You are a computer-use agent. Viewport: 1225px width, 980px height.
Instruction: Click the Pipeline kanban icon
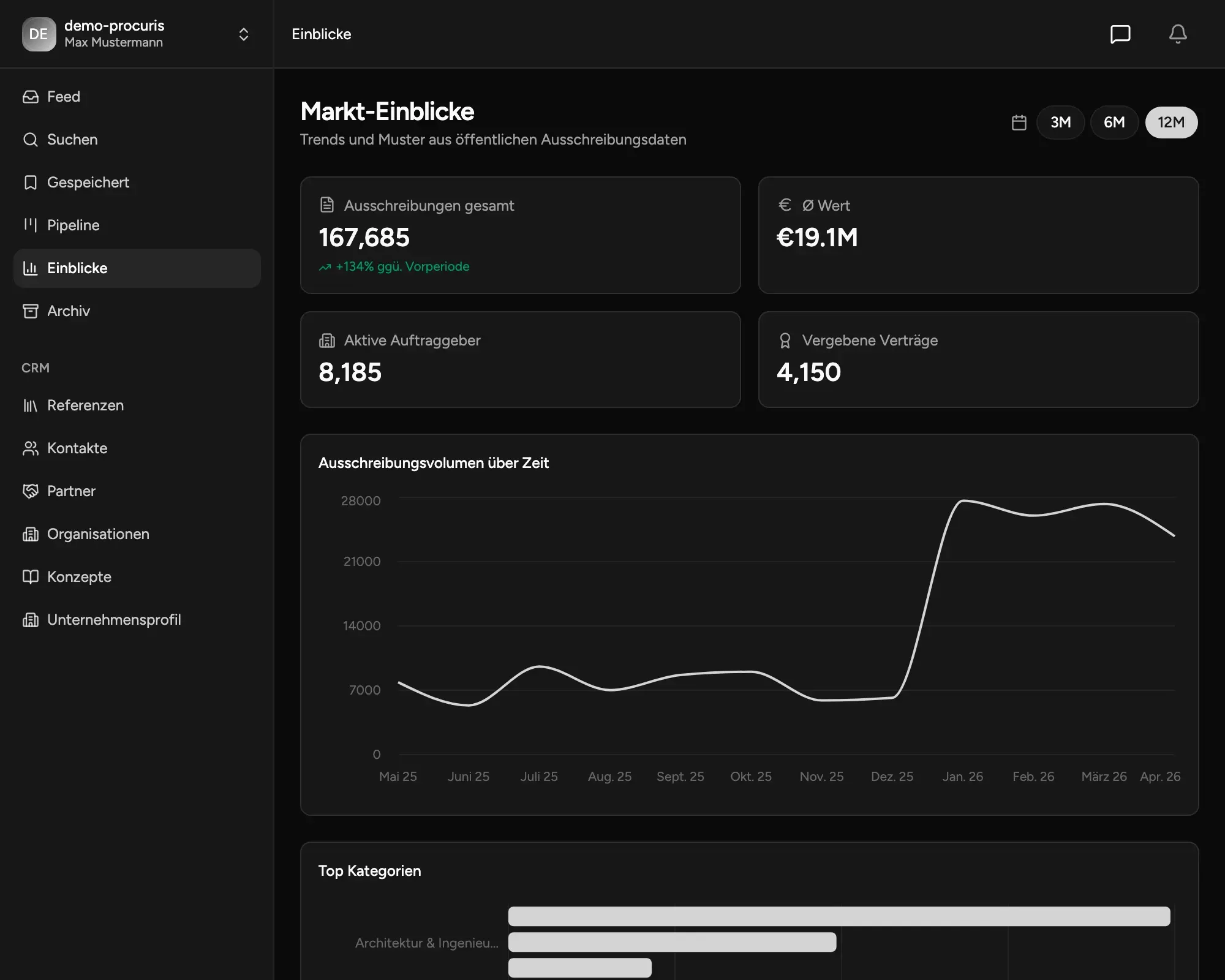(x=31, y=225)
